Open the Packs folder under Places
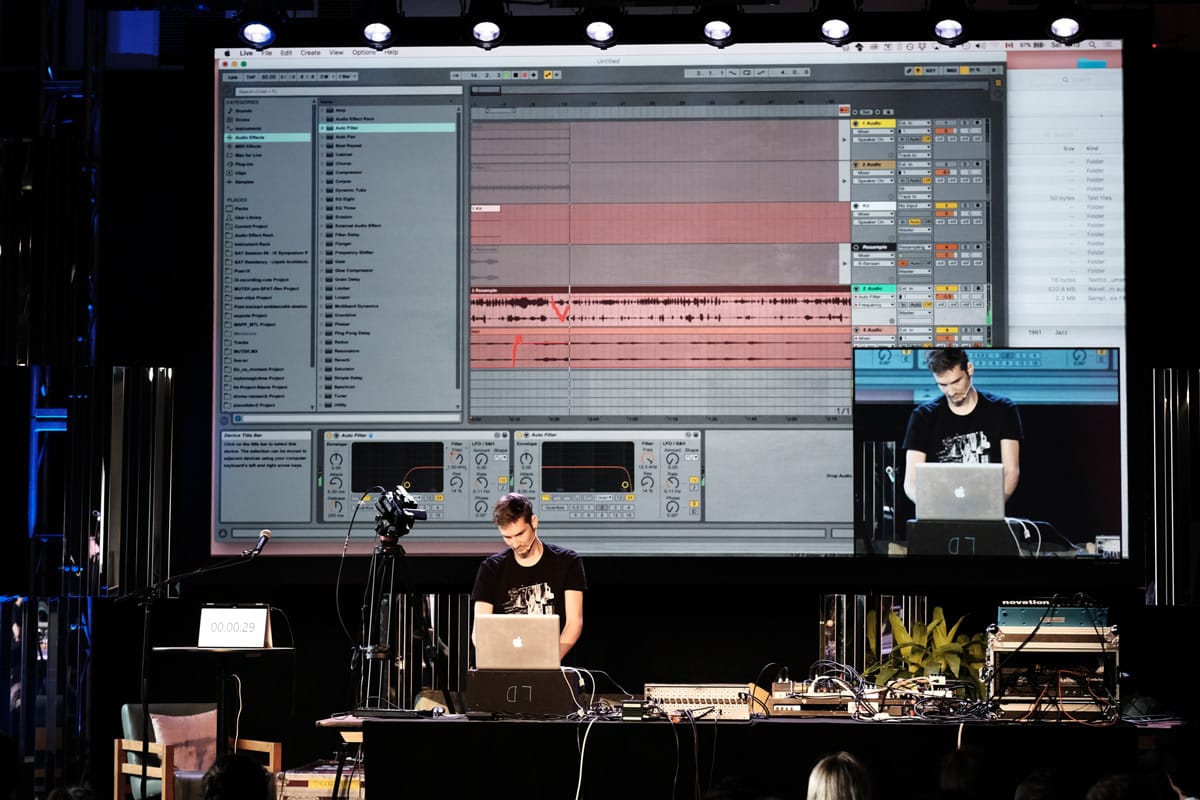Image resolution: width=1200 pixels, height=800 pixels. point(241,208)
